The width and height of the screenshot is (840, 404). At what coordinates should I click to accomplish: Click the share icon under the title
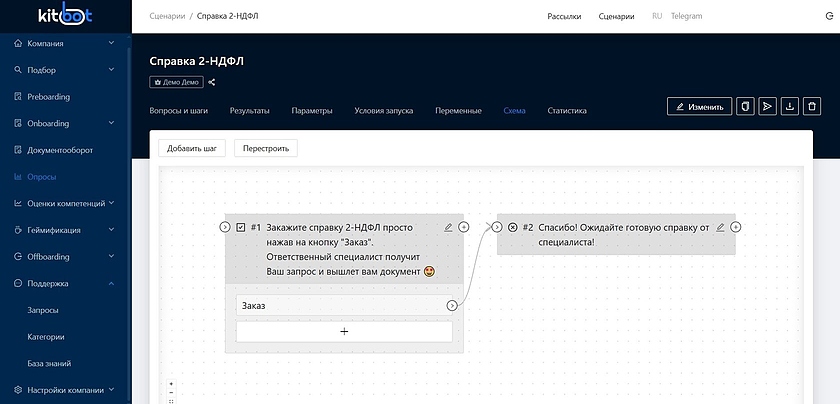pos(212,82)
